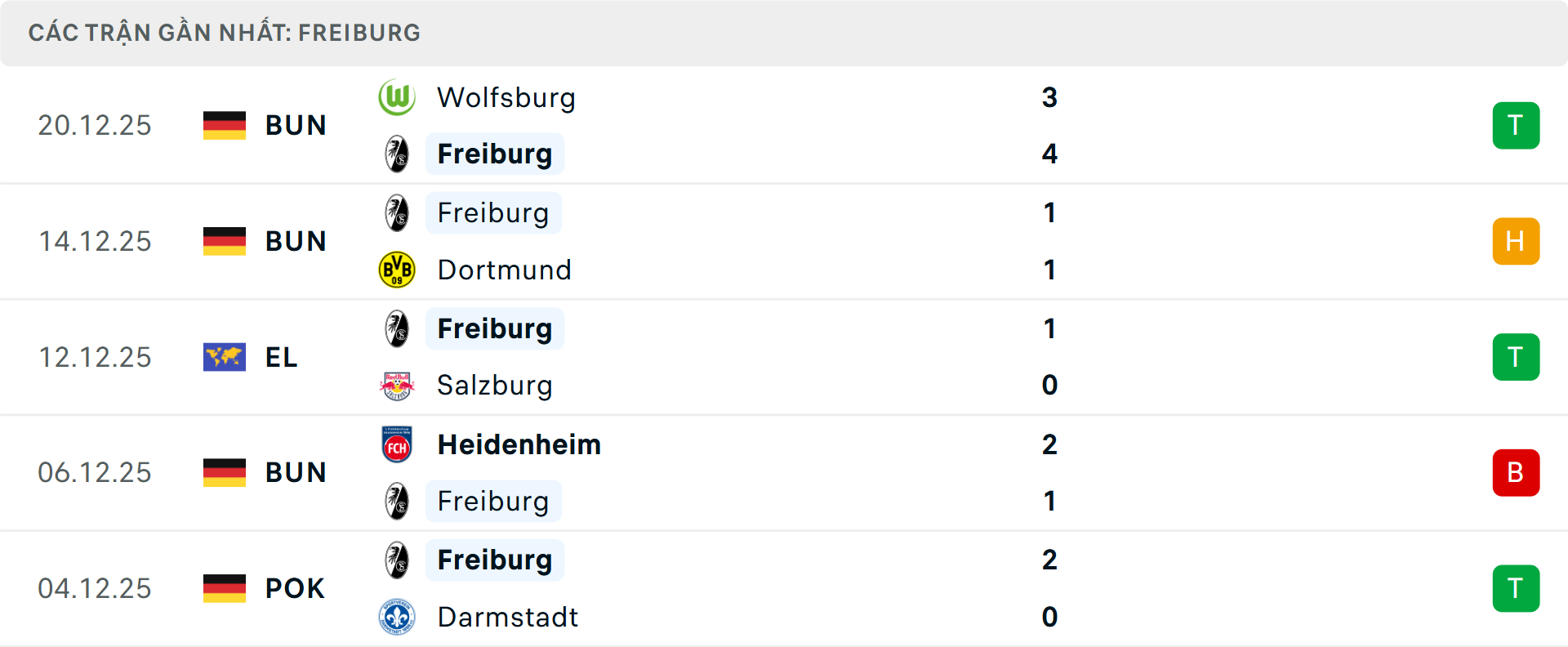Open the Freiburg team page link

pos(494,154)
